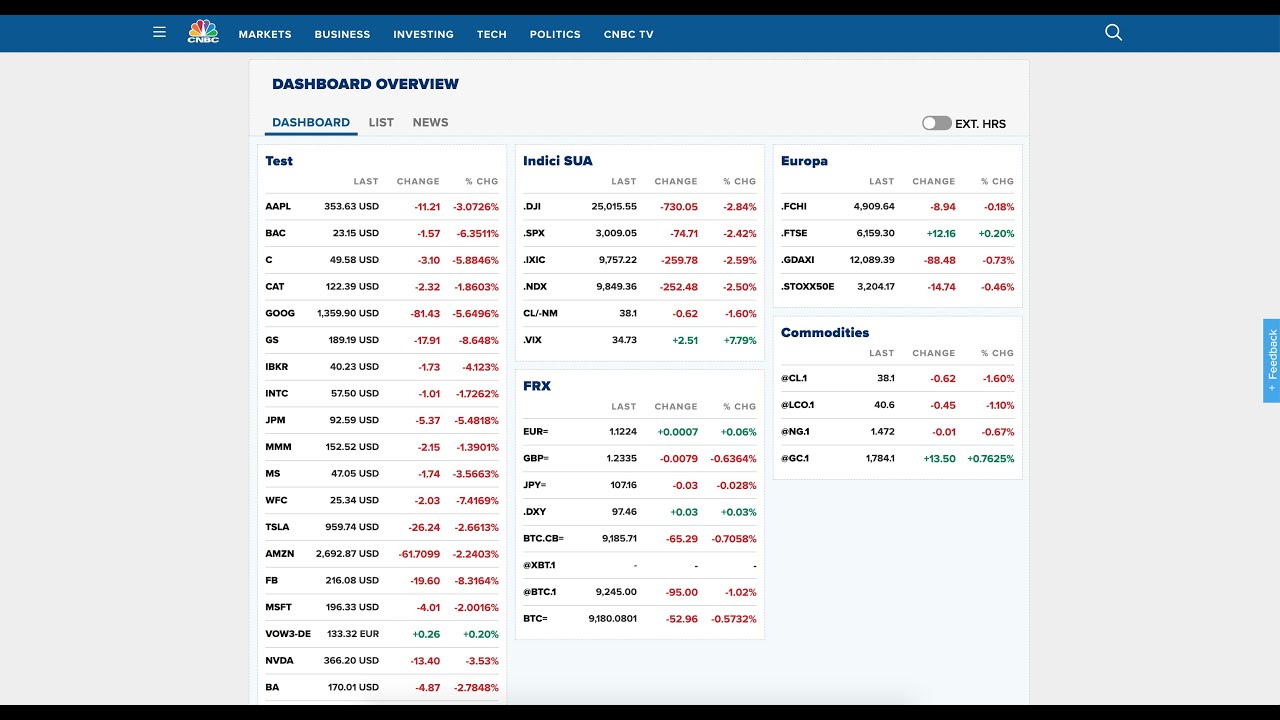Select the .STOXX50E index symbol
1280x720 pixels.
pos(807,287)
